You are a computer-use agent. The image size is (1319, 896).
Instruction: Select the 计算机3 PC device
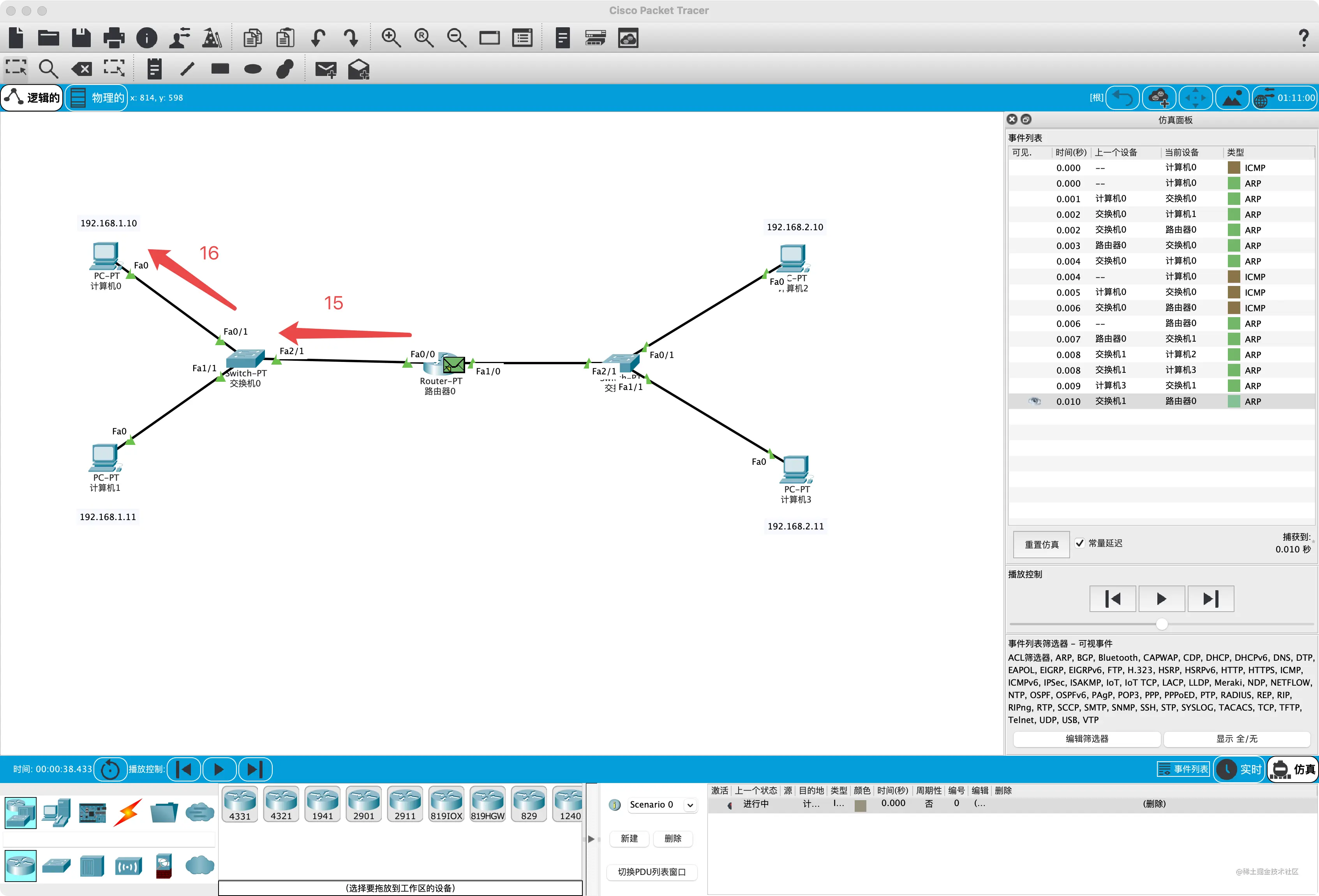point(796,469)
